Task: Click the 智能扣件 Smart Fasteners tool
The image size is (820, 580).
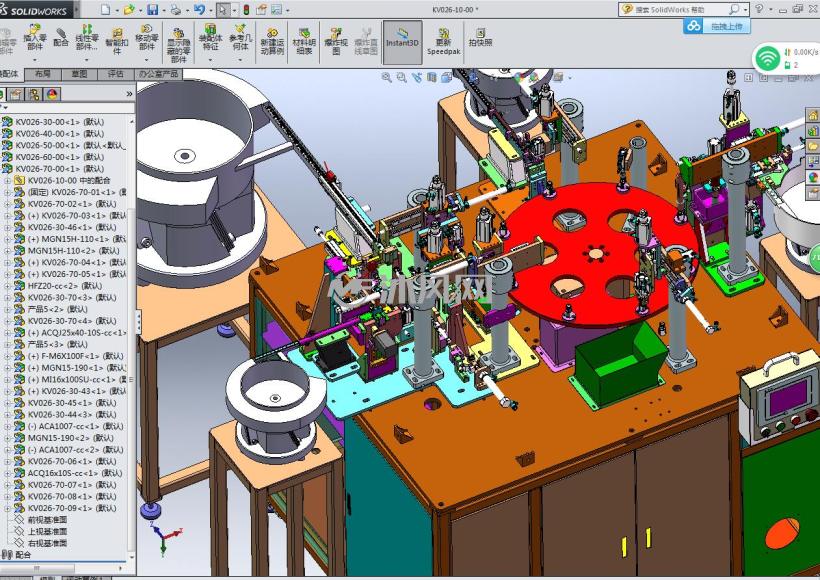Action: [x=117, y=41]
